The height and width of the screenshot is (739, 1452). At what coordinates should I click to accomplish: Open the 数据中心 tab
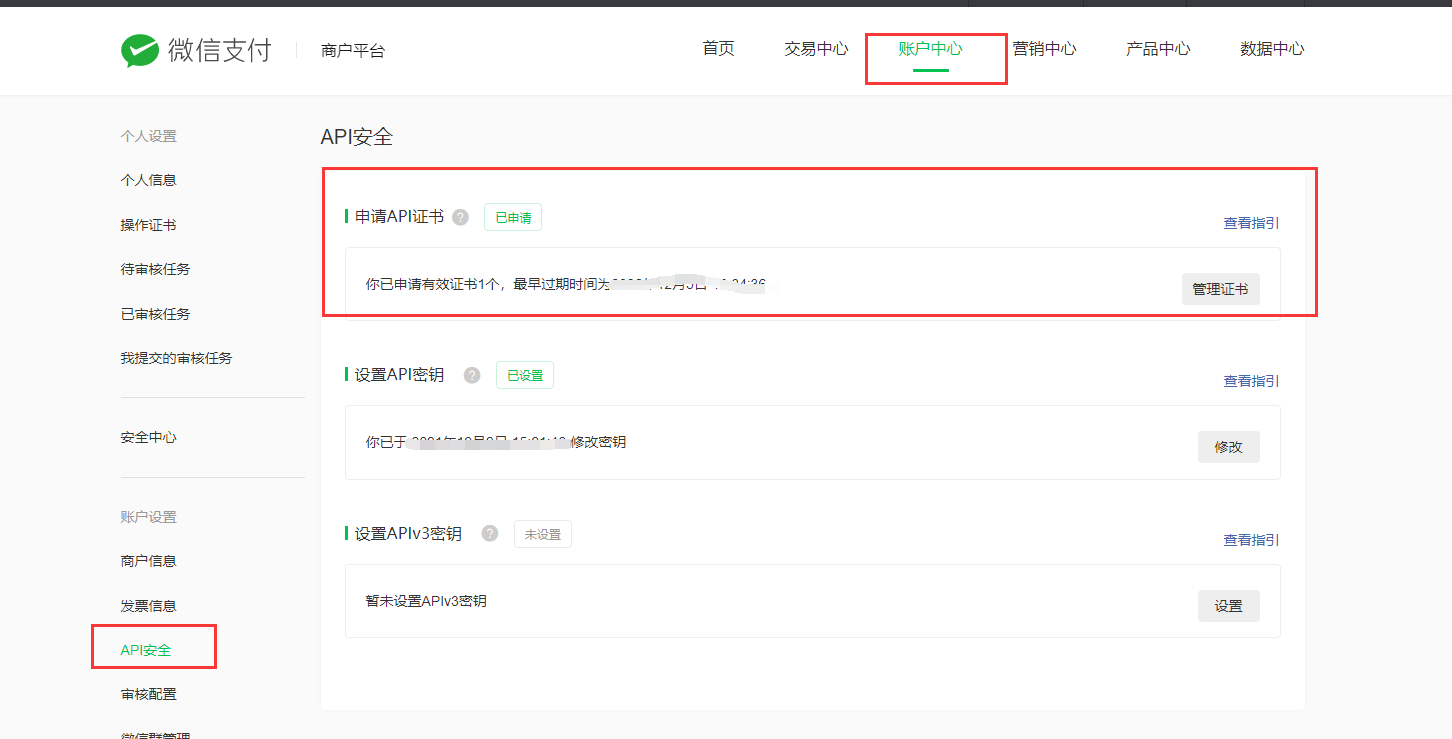[x=1272, y=48]
